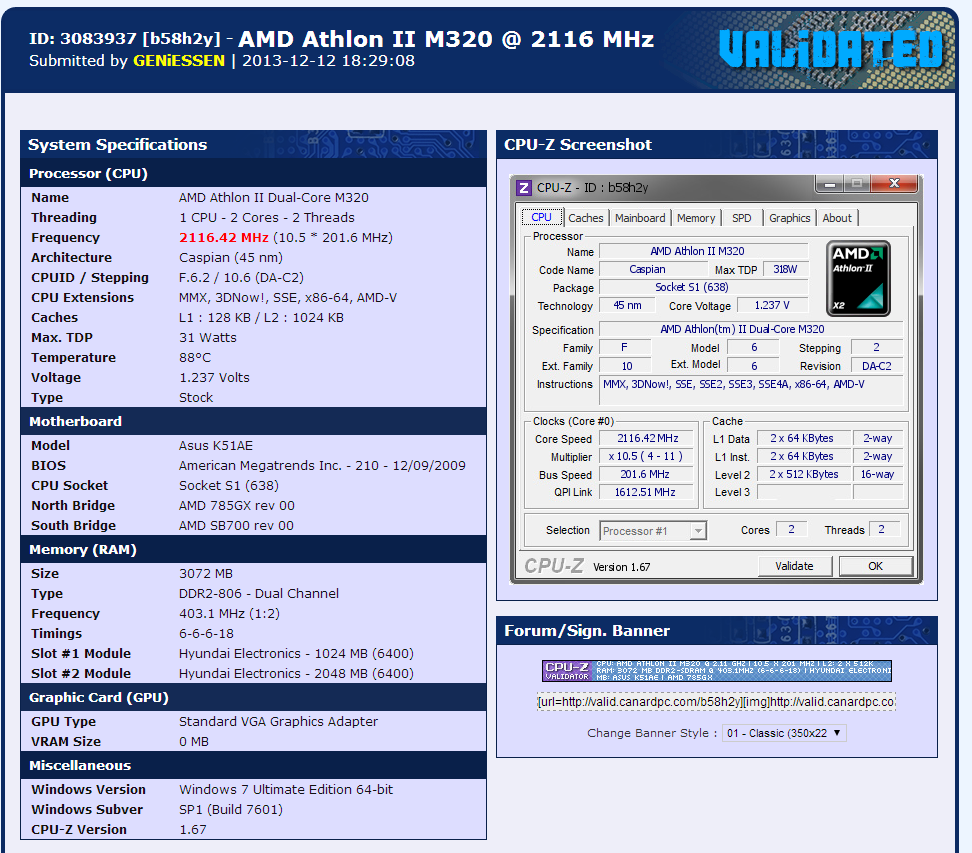This screenshot has width=972, height=853.
Task: Click the Level 2 cache 2 x 512 KBytes
Action: 804,474
